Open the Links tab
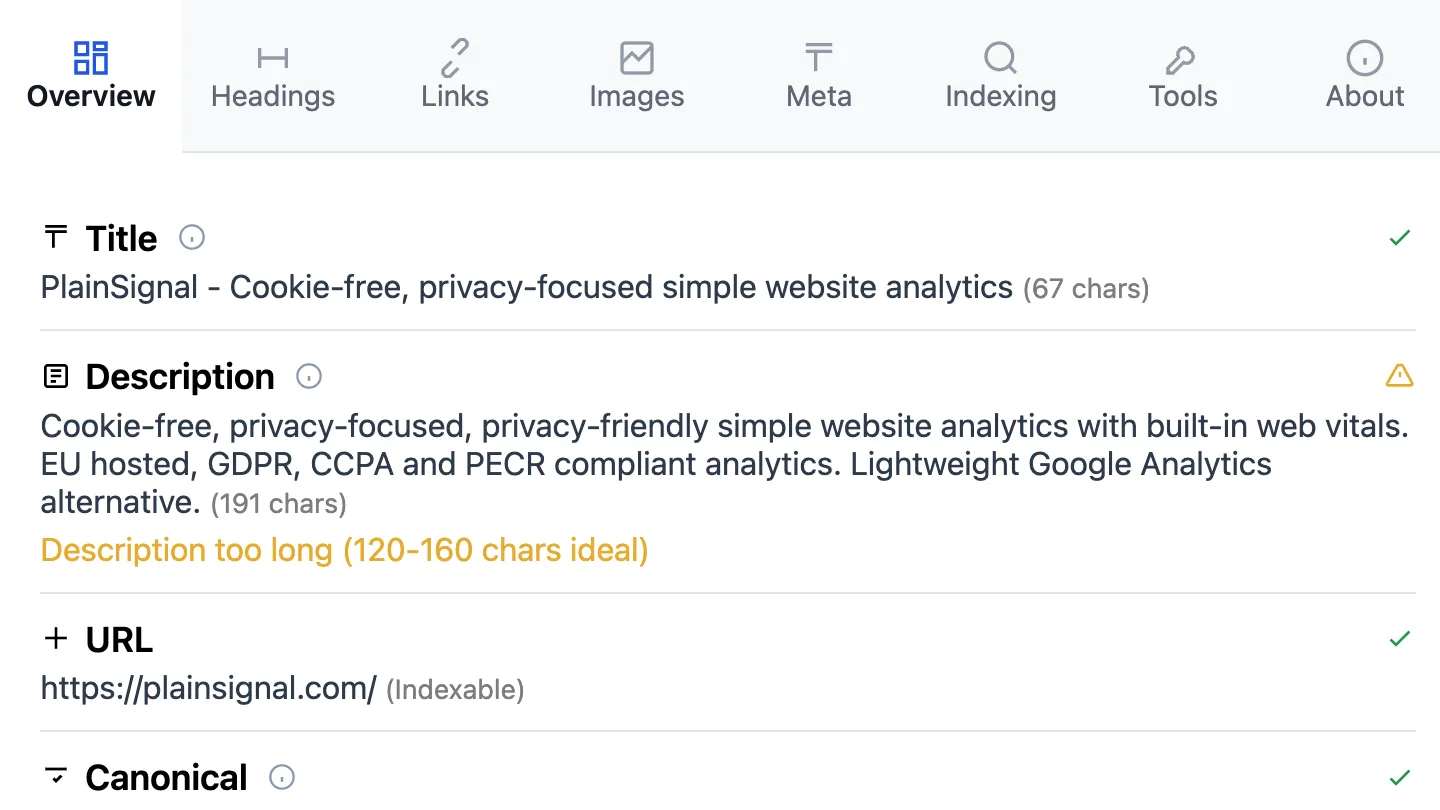Screen dimensions: 1440x810 (455, 76)
